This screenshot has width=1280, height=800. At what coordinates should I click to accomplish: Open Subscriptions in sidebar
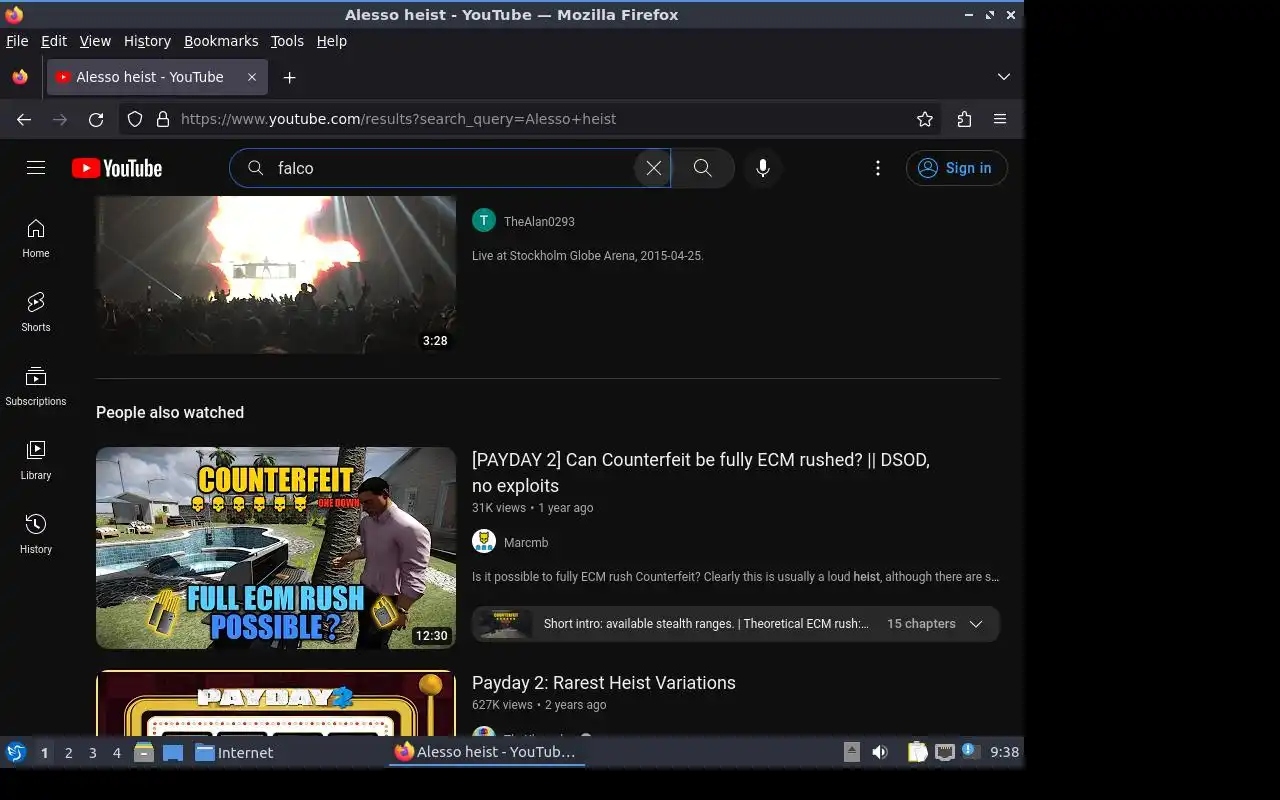tap(36, 387)
